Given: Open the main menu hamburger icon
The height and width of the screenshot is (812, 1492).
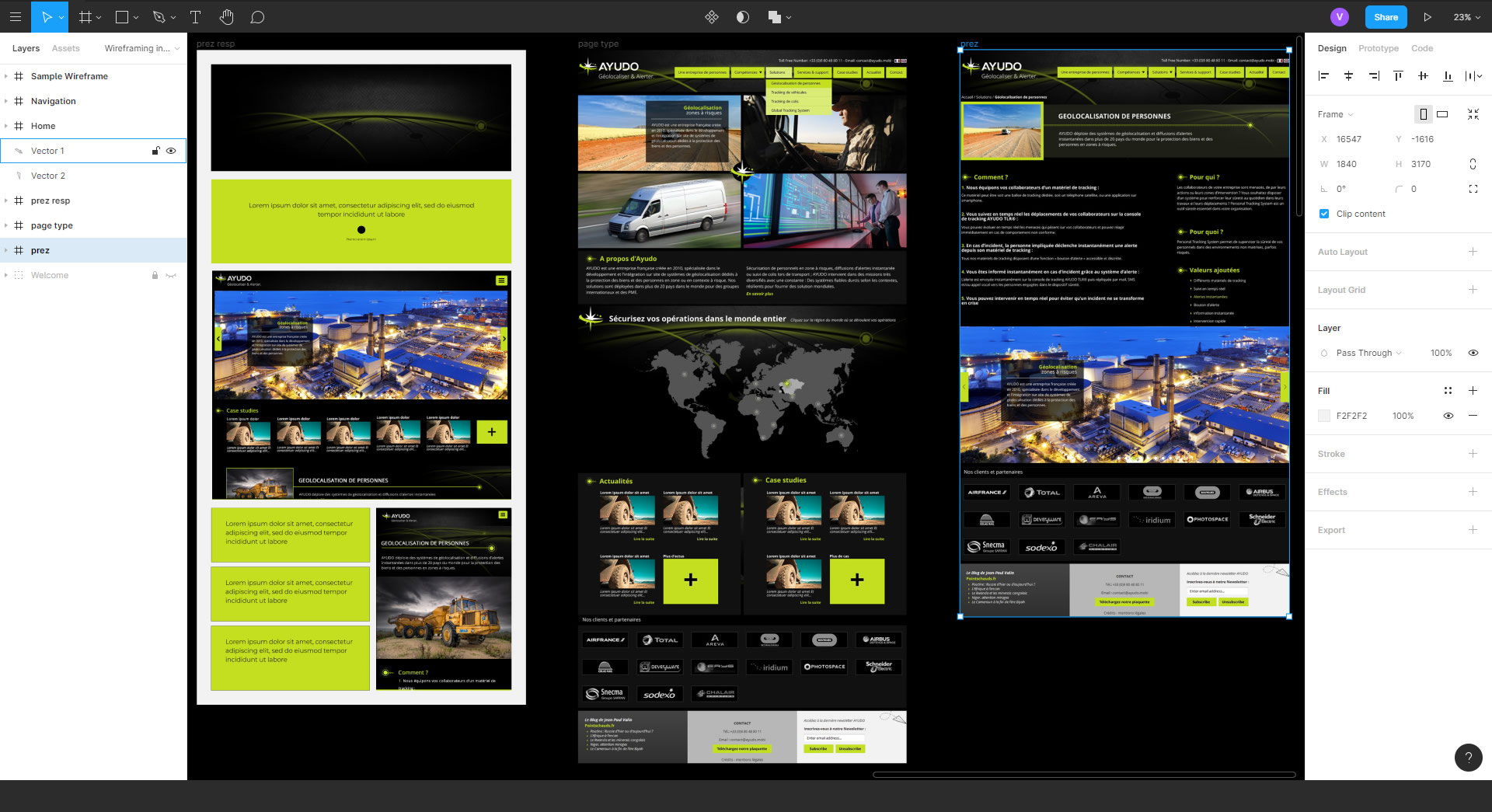Looking at the screenshot, I should [16, 16].
